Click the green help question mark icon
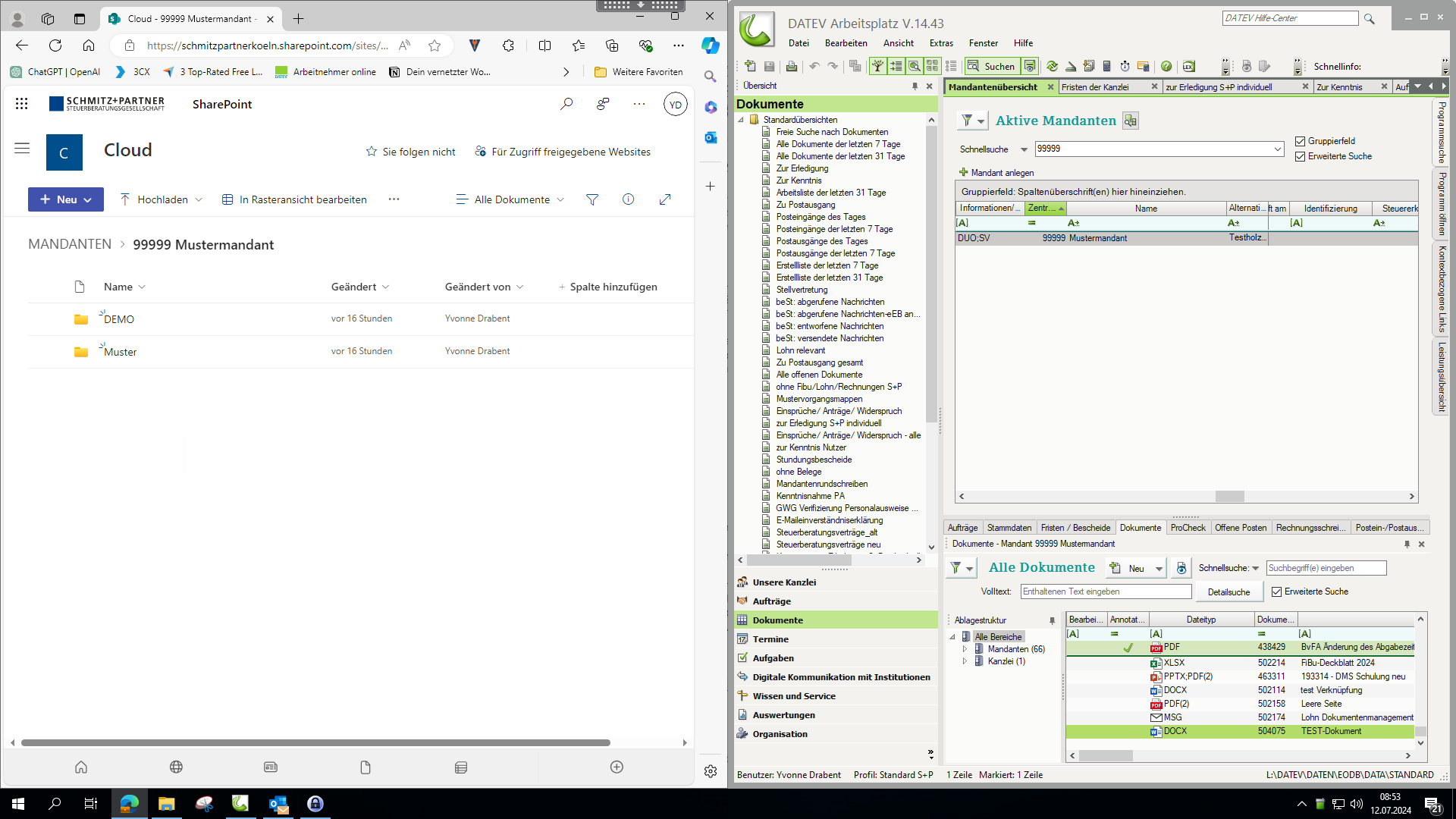Screen dimensions: 1456x819 click(1166, 66)
